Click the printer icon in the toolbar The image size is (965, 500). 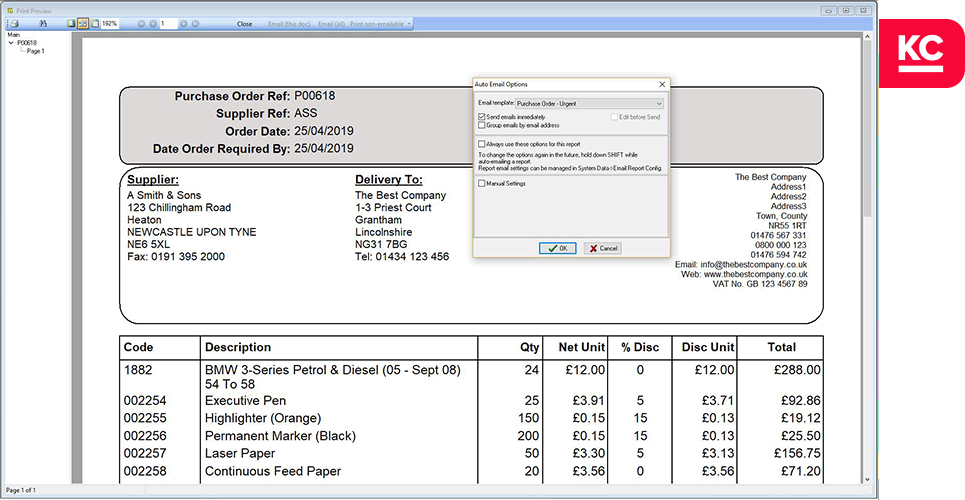[14, 23]
